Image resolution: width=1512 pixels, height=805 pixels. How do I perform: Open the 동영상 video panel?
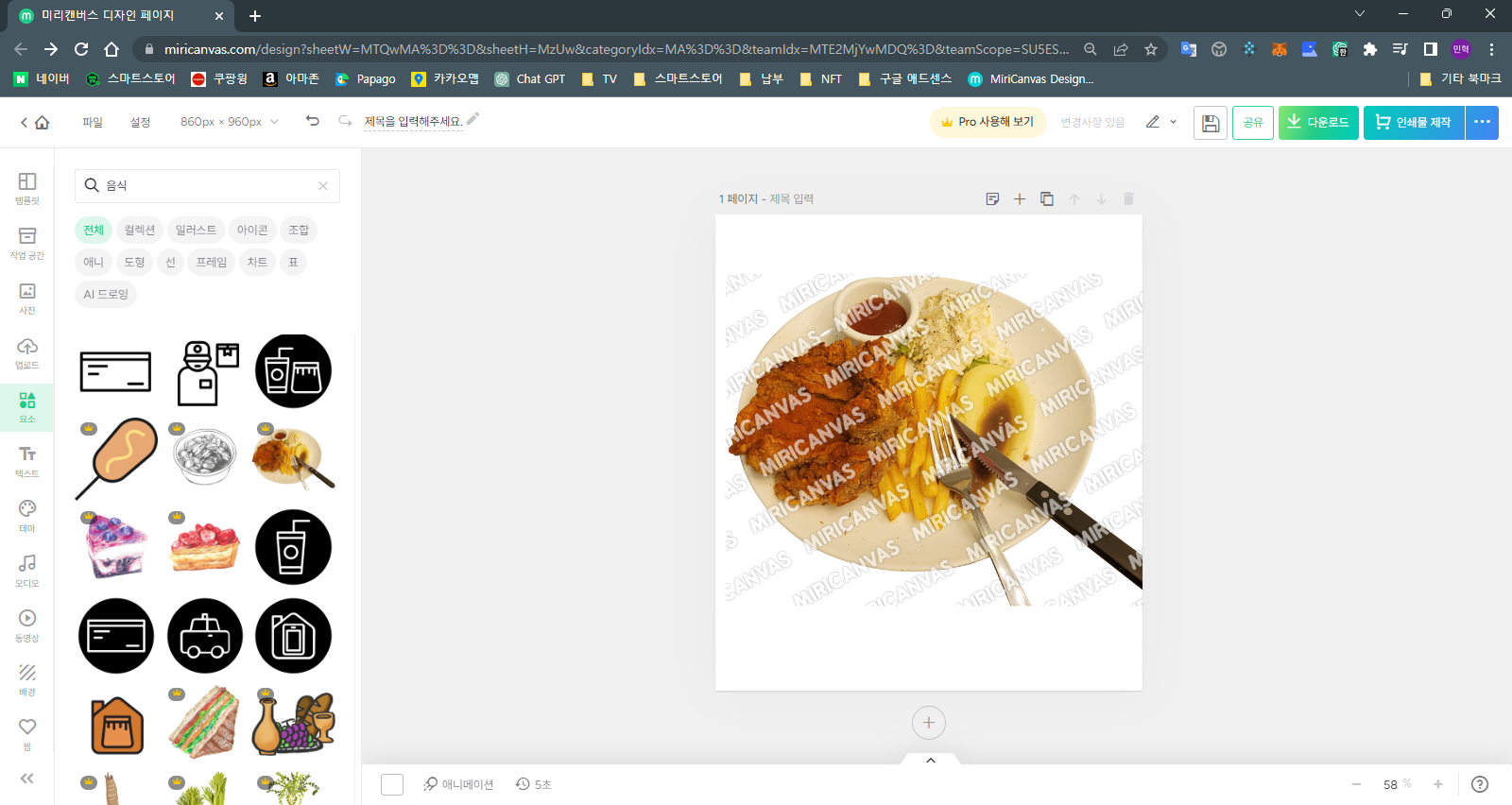pos(27,625)
